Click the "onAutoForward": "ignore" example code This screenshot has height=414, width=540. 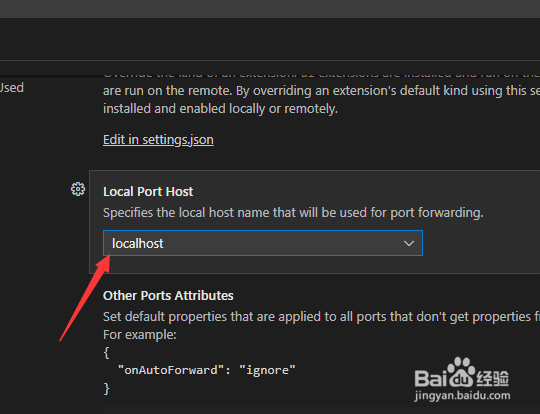(207, 370)
